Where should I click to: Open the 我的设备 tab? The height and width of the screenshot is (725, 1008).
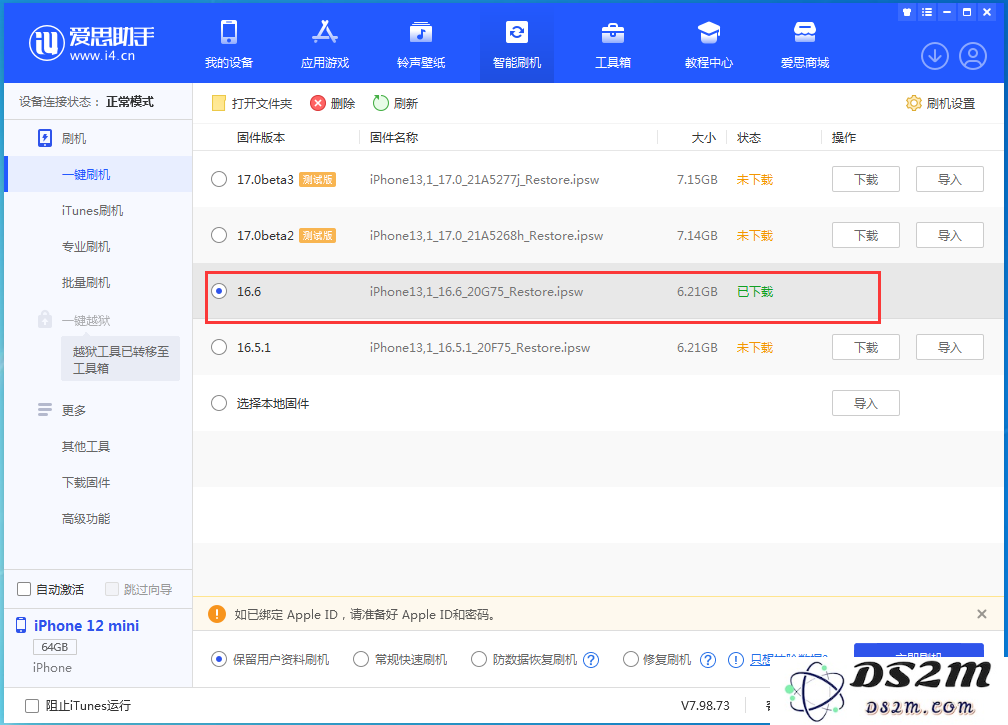click(x=229, y=44)
